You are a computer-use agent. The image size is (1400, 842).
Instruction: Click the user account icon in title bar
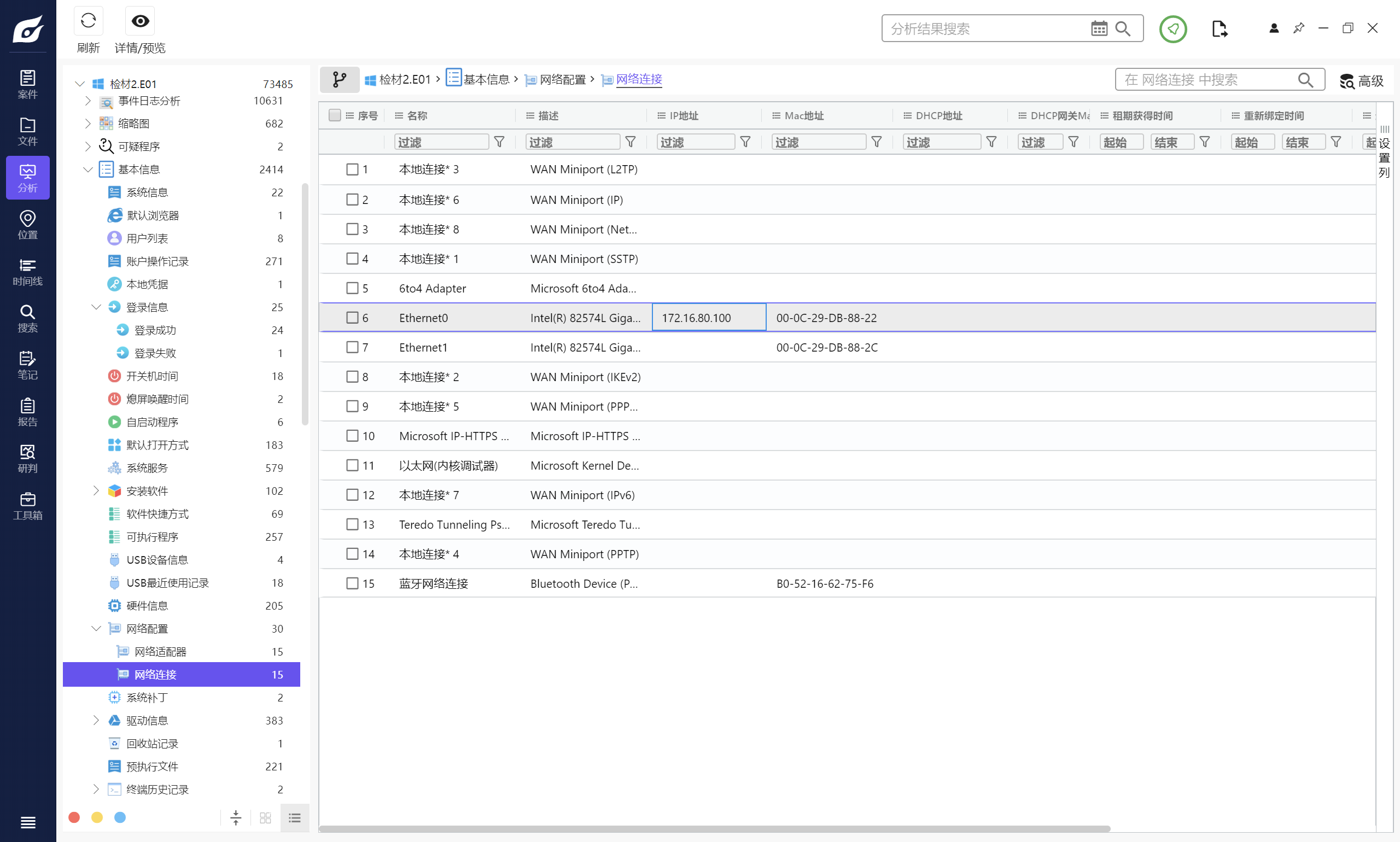[x=1274, y=28]
